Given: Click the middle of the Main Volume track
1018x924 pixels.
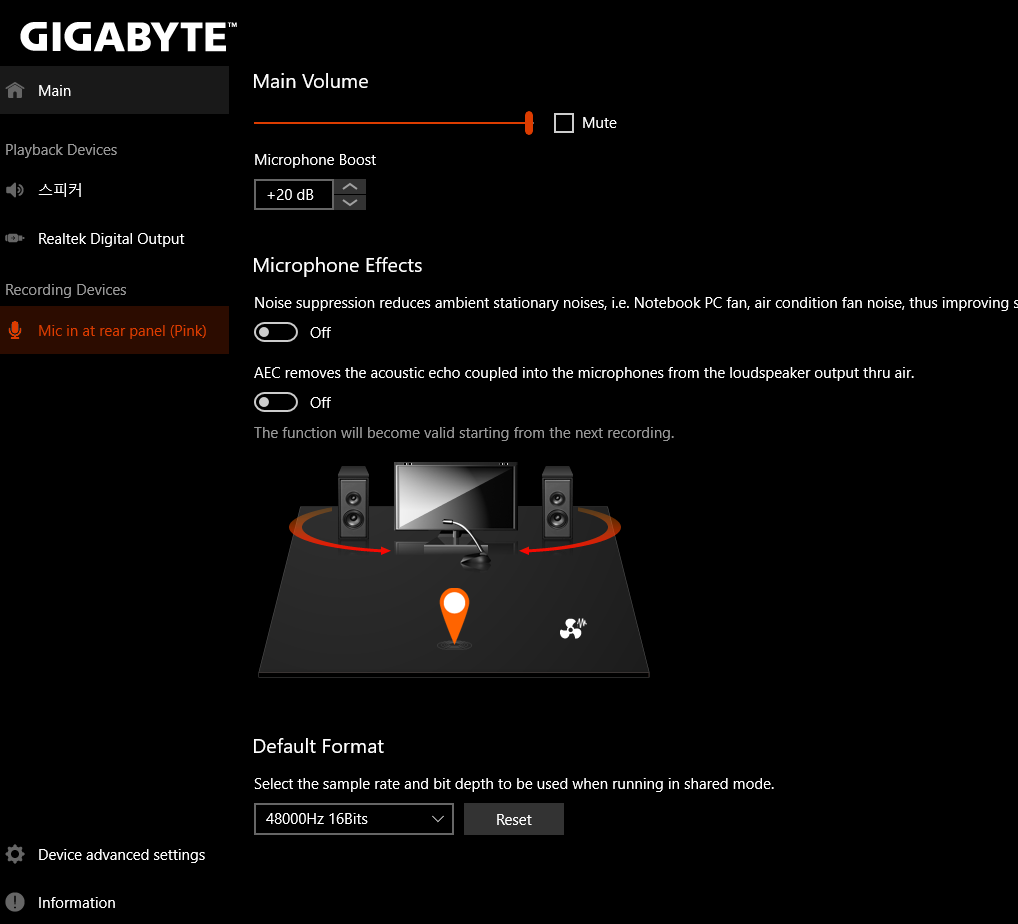Looking at the screenshot, I should point(391,123).
